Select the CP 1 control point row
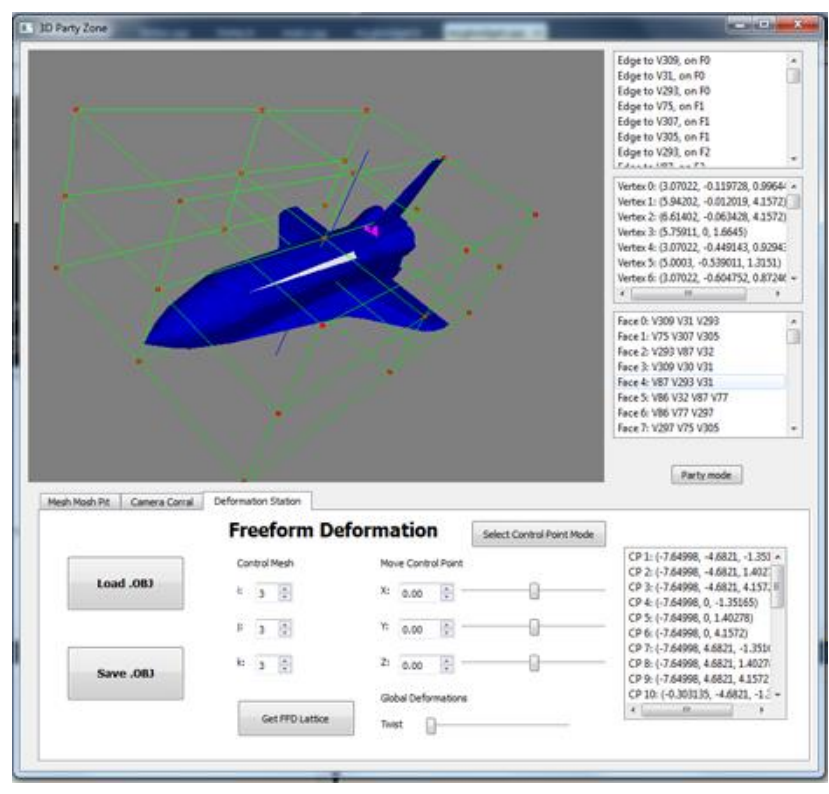The image size is (829, 794). pos(699,557)
